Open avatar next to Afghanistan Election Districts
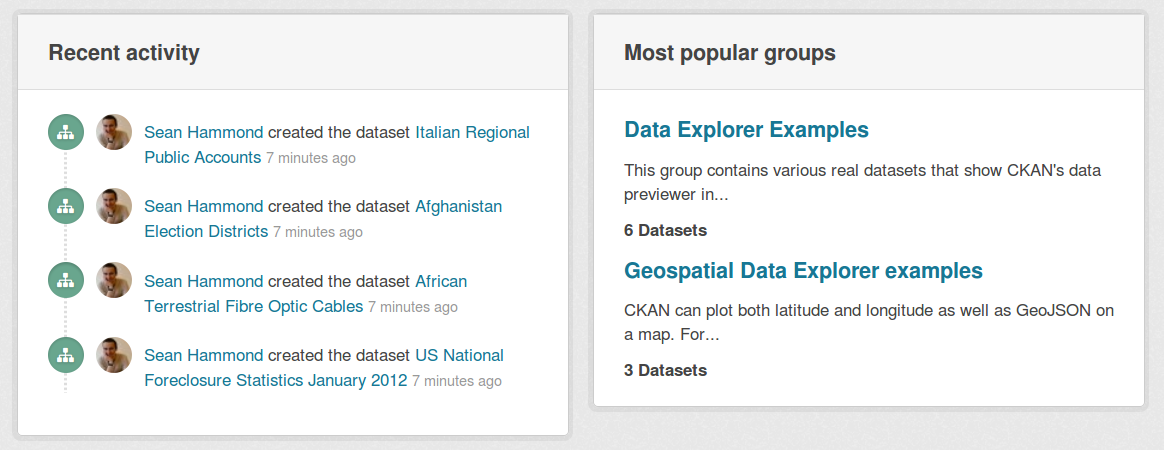This screenshot has height=450, width=1164. [x=114, y=206]
